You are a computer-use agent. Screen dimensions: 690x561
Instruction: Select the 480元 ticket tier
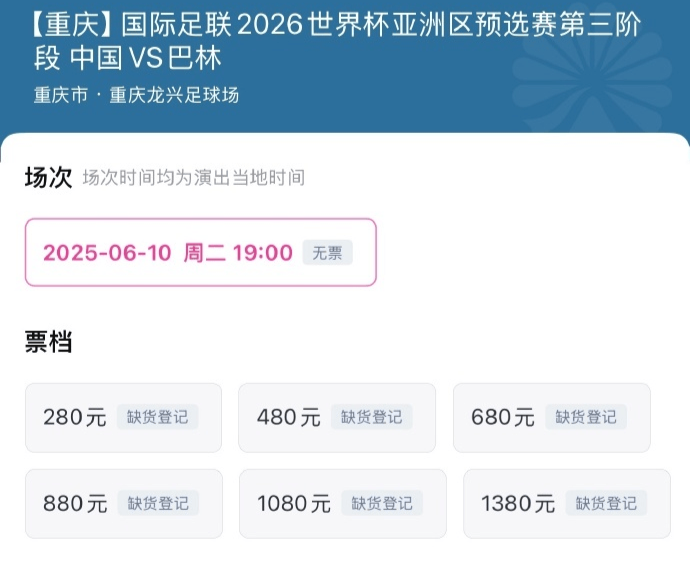pyautogui.click(x=337, y=418)
